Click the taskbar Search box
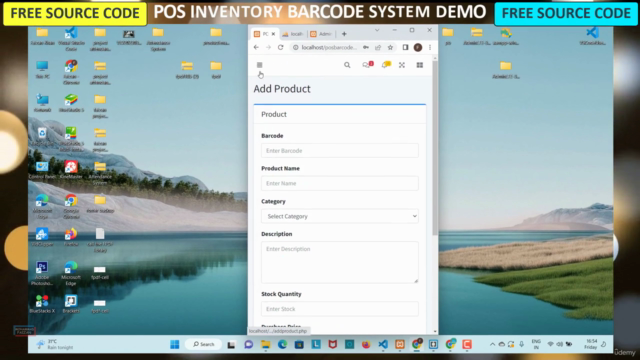The height and width of the screenshot is (360, 640). tap(204, 344)
